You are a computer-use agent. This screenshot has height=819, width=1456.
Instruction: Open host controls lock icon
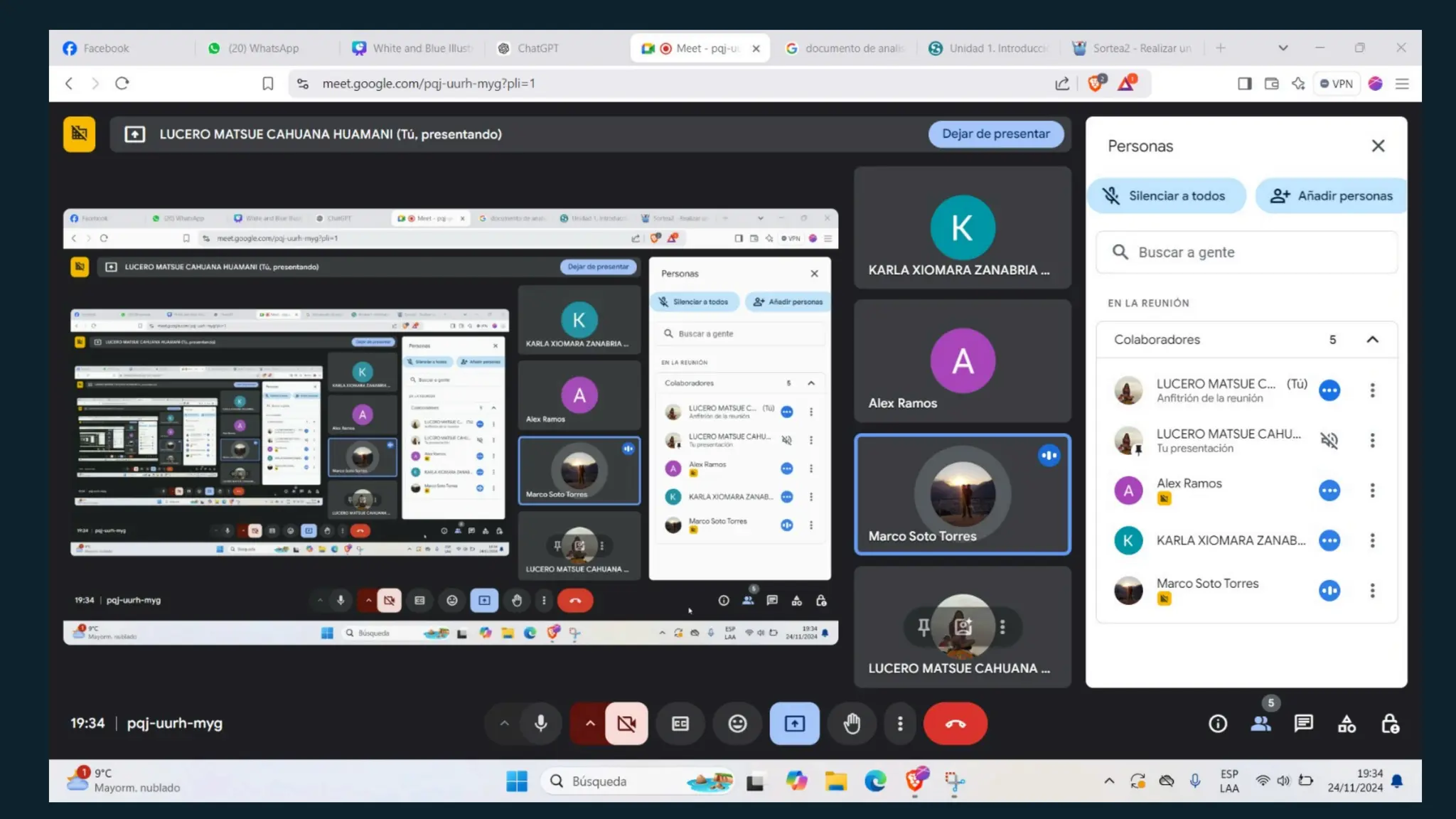pos(1390,724)
